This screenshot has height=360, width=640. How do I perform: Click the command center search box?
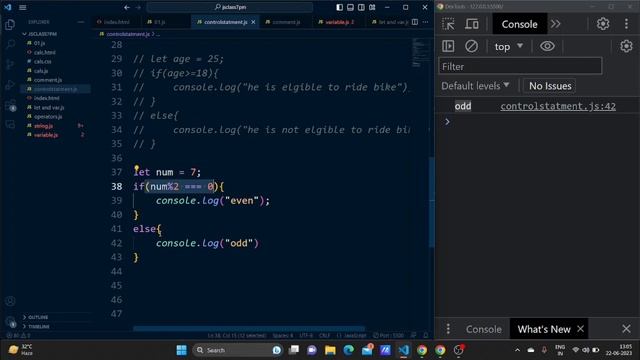point(230,7)
